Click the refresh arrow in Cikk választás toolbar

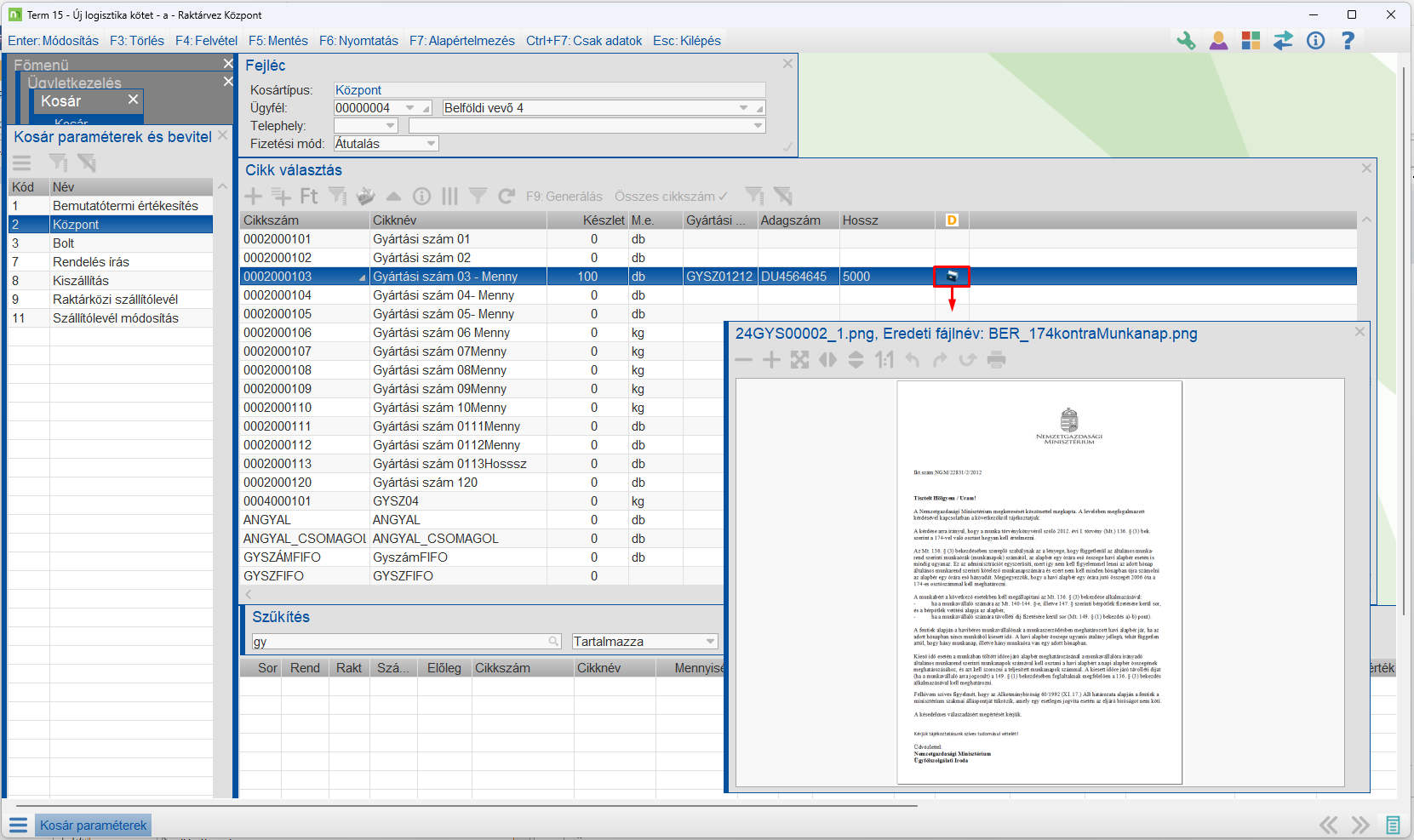point(507,197)
